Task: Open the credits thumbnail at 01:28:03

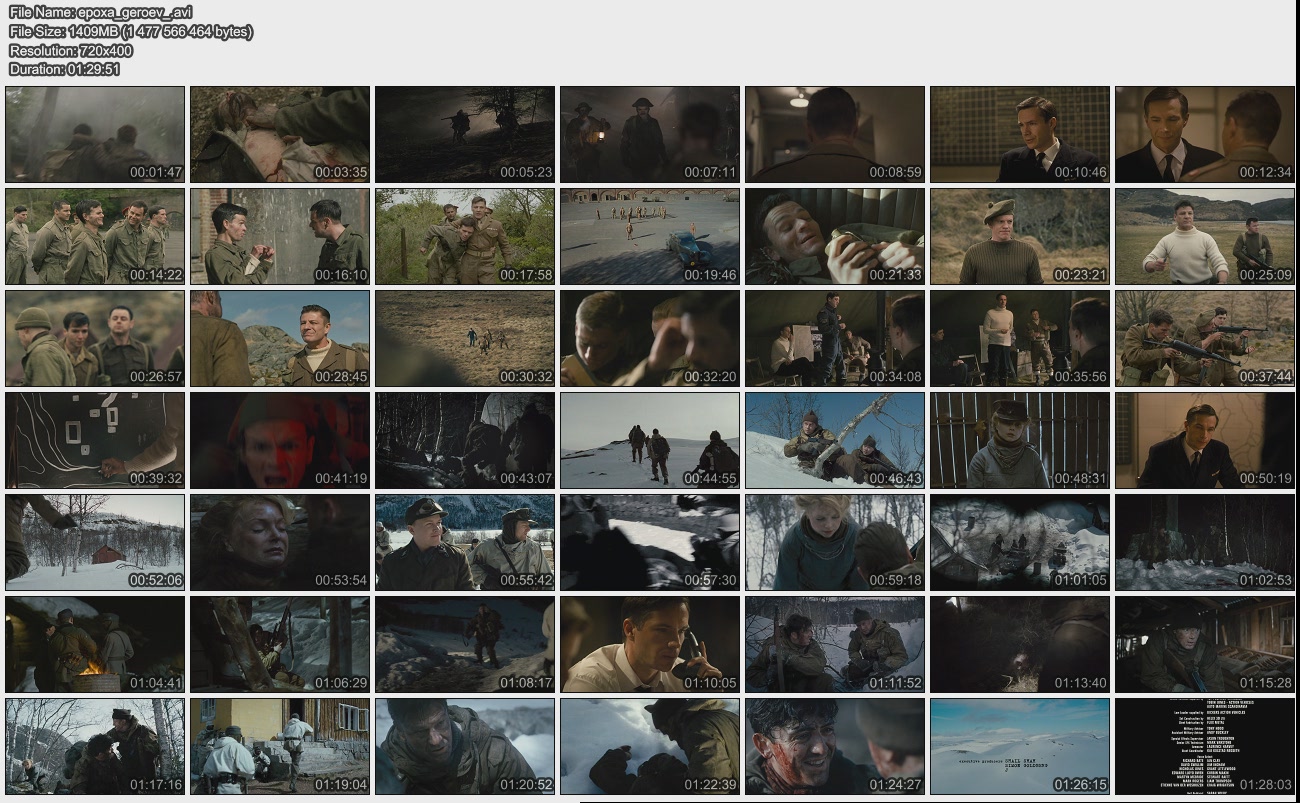Action: pyautogui.click(x=1204, y=746)
